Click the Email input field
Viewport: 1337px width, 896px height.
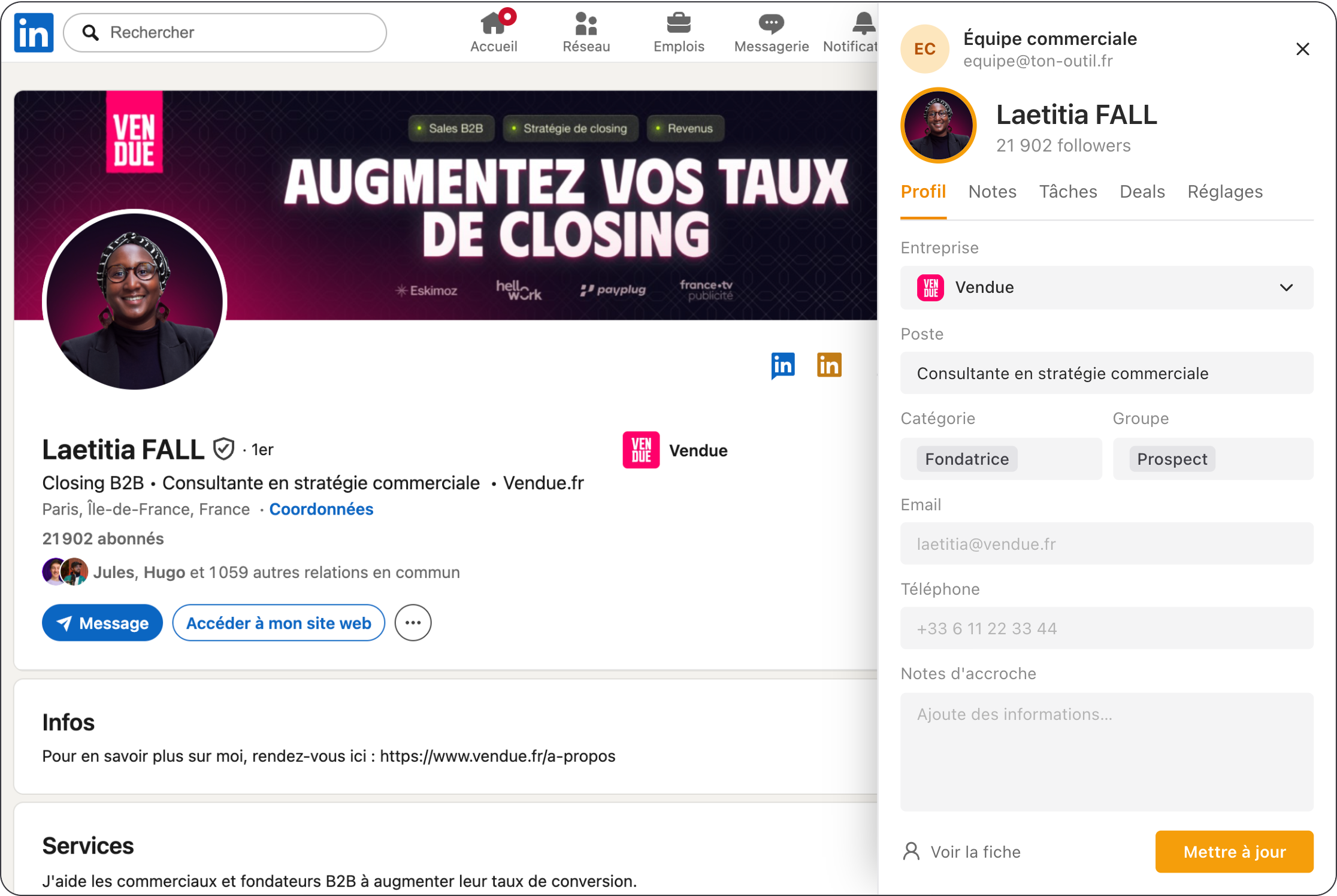pyautogui.click(x=1106, y=544)
